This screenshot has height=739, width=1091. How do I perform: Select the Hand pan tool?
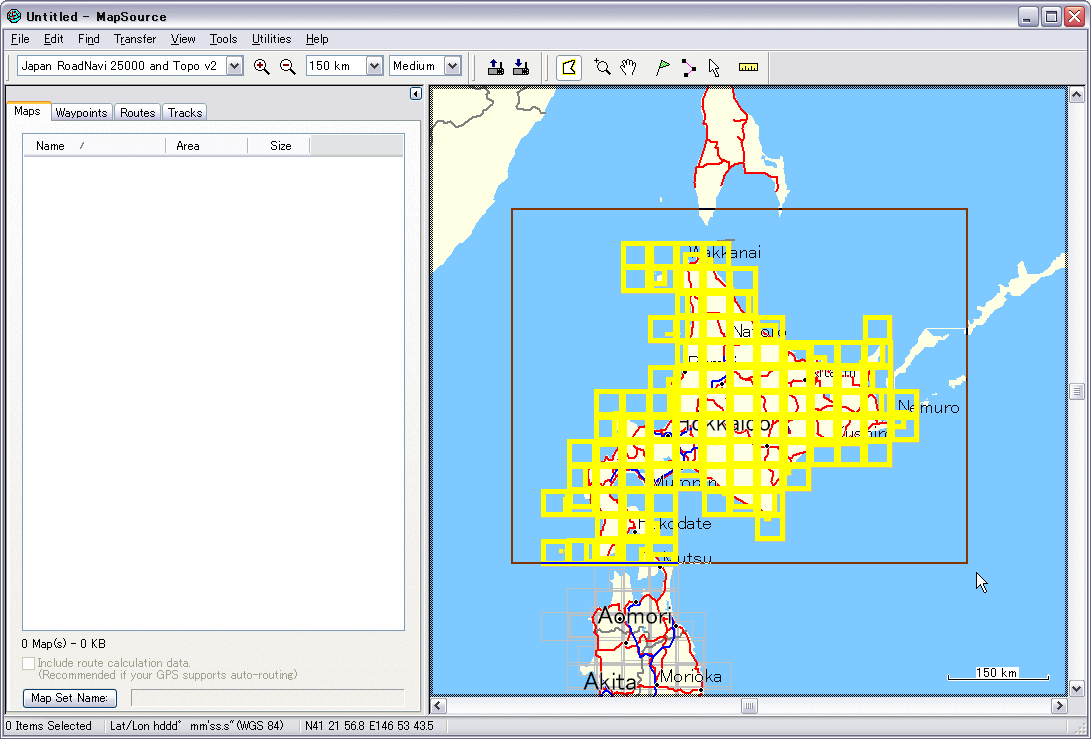click(x=628, y=67)
